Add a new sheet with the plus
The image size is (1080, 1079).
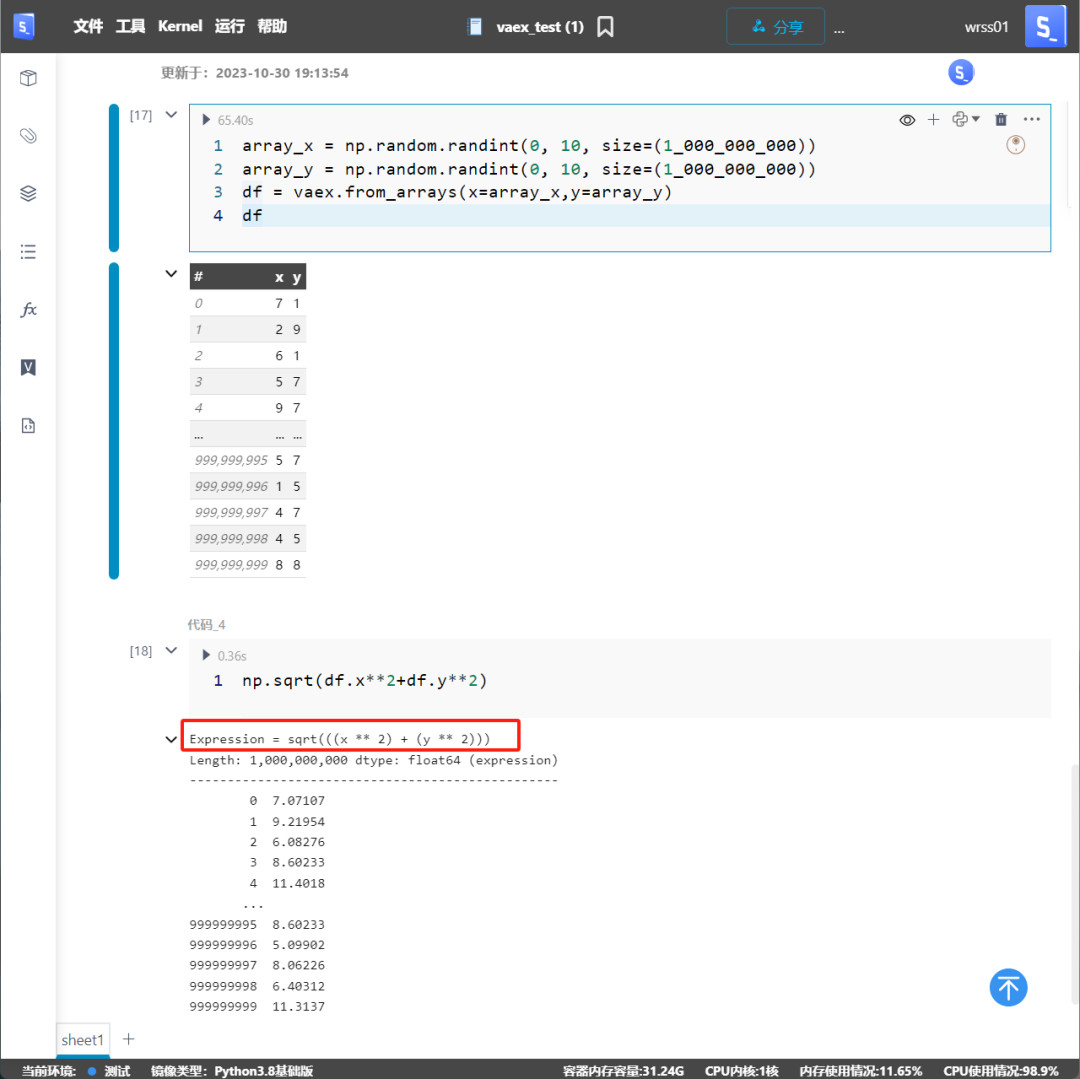click(x=129, y=1039)
